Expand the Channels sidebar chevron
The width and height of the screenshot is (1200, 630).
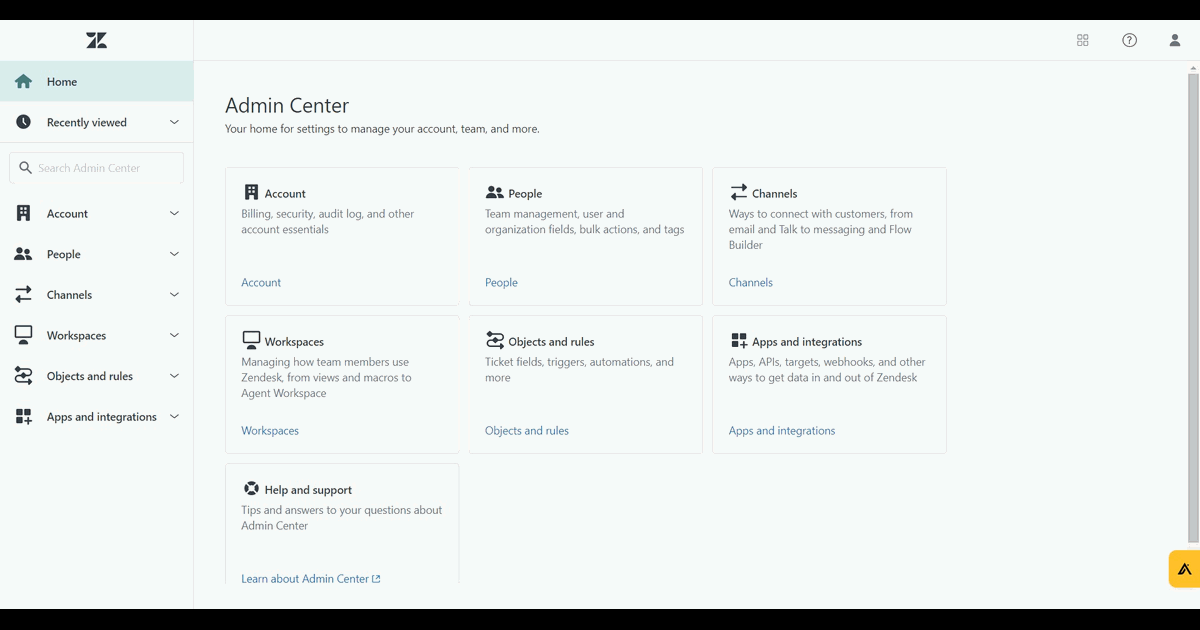coord(174,295)
